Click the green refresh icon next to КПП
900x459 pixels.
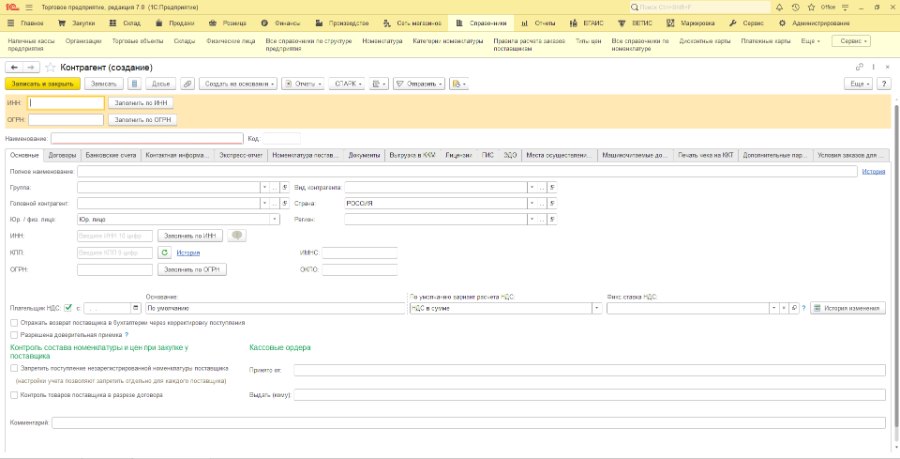[x=164, y=252]
